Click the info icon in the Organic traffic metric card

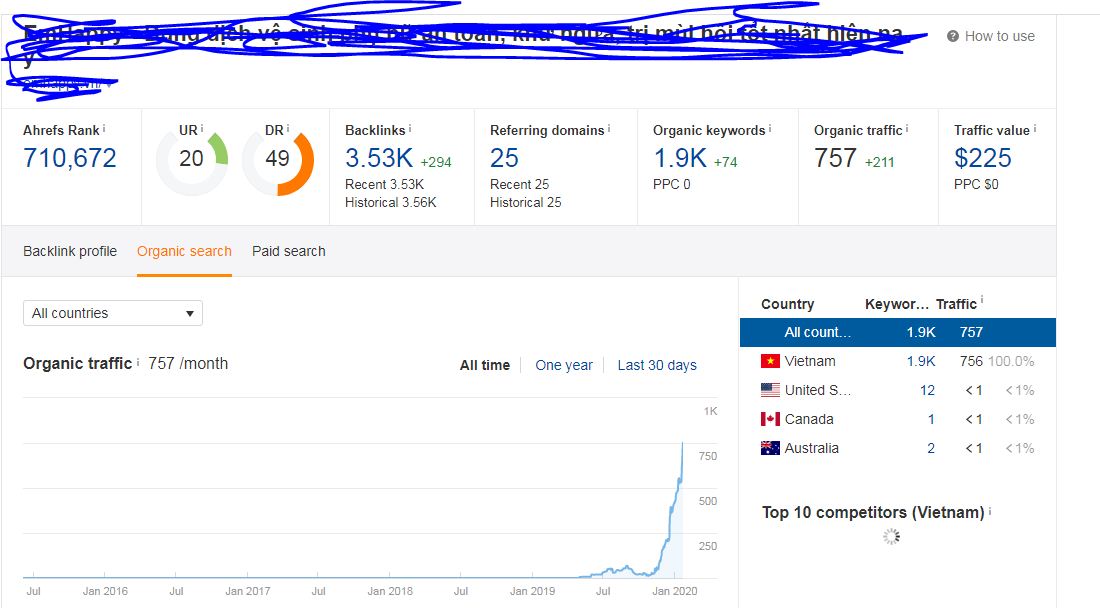pos(907,128)
